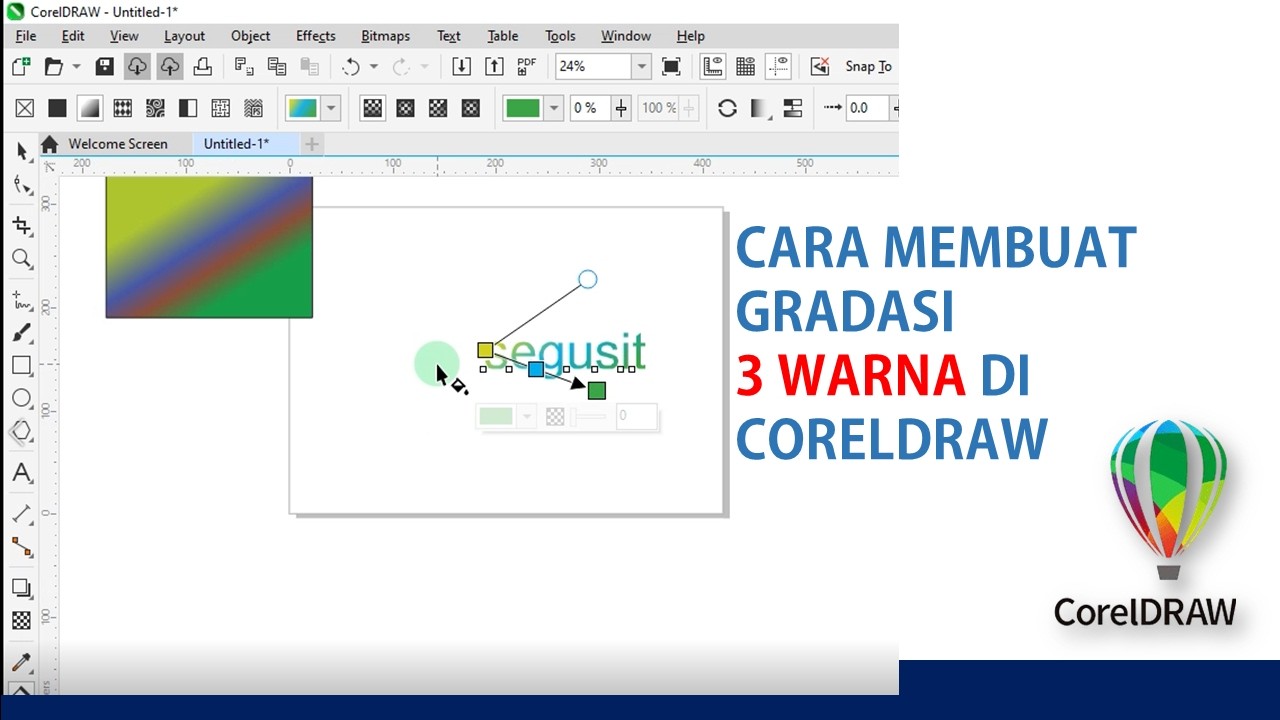Open the green node color dropdown
Viewport: 1280px width, 720px height.
tap(554, 108)
